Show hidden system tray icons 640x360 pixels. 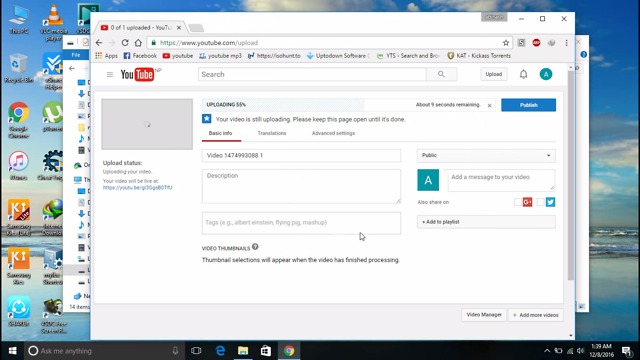[x=547, y=351]
